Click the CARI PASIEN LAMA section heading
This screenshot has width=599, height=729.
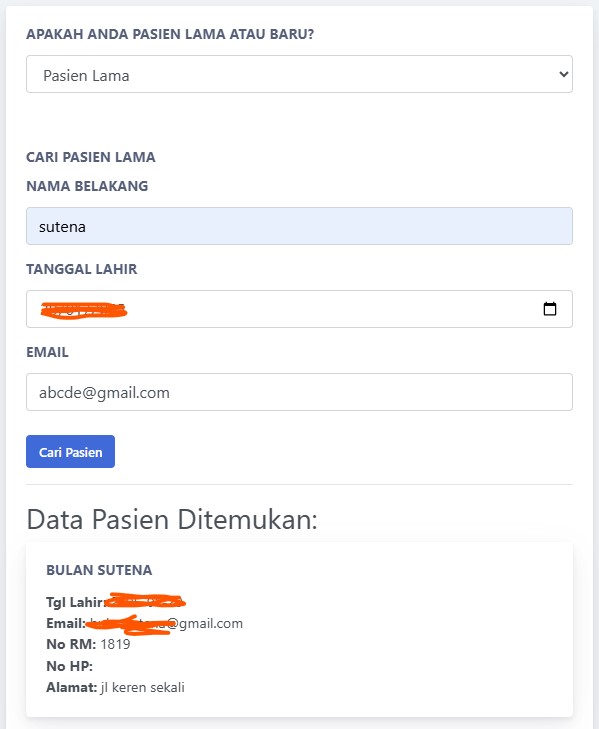click(91, 157)
